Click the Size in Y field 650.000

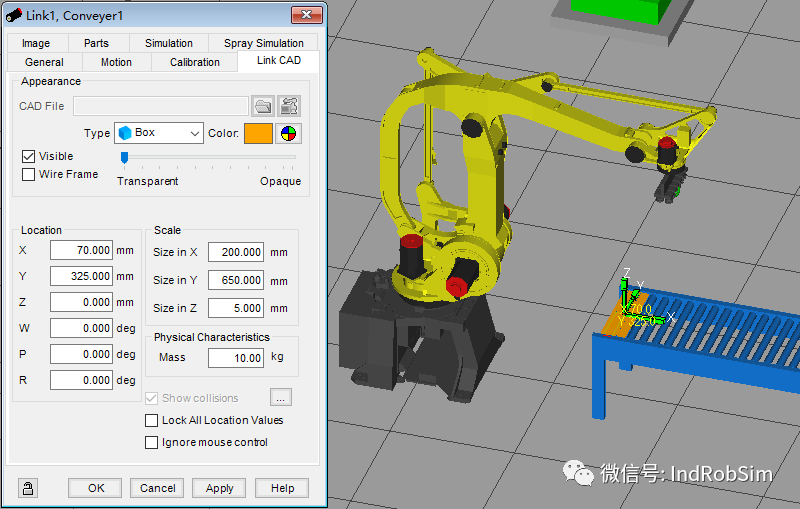[x=236, y=281]
